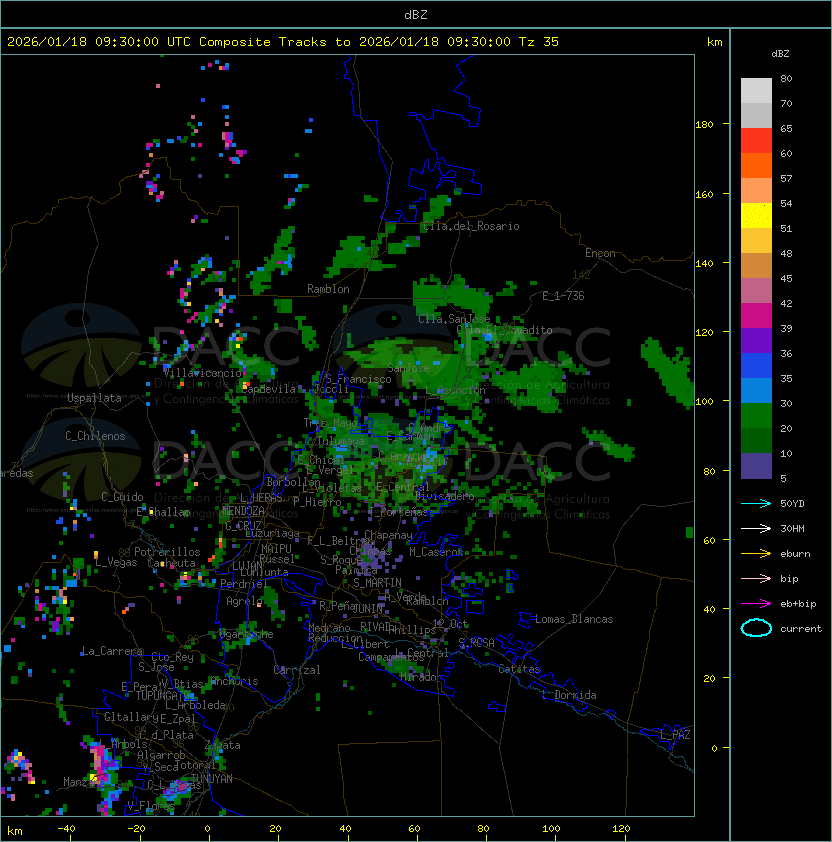
Task: Click the dBZ title at the top
Action: (x=416, y=14)
